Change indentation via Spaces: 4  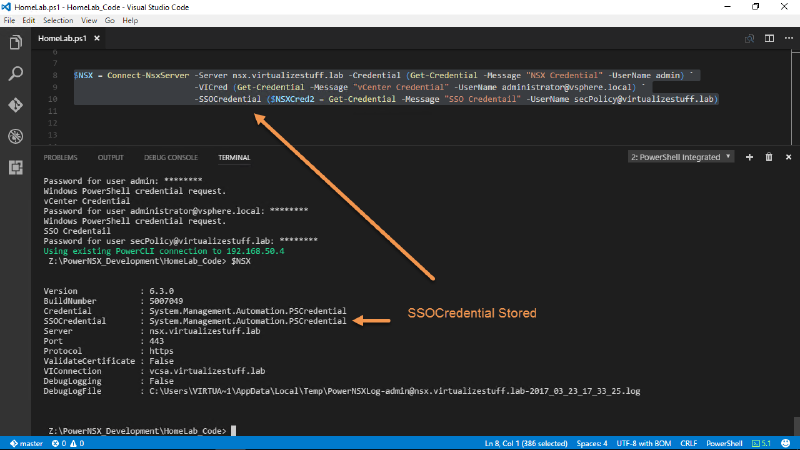point(592,443)
